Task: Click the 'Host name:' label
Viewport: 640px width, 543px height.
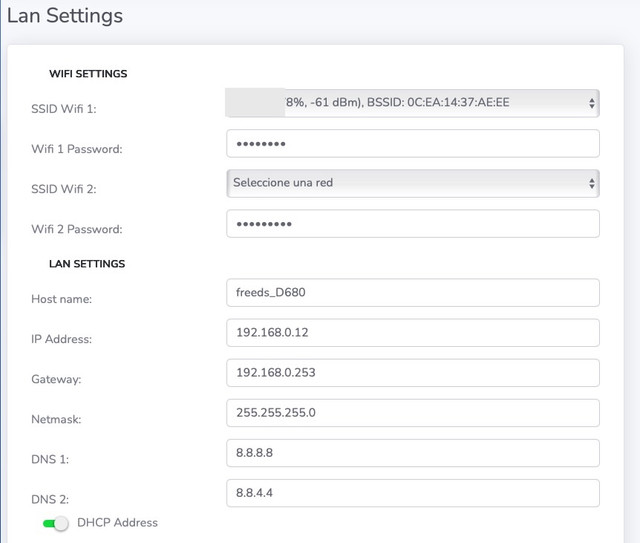Action: (62, 299)
